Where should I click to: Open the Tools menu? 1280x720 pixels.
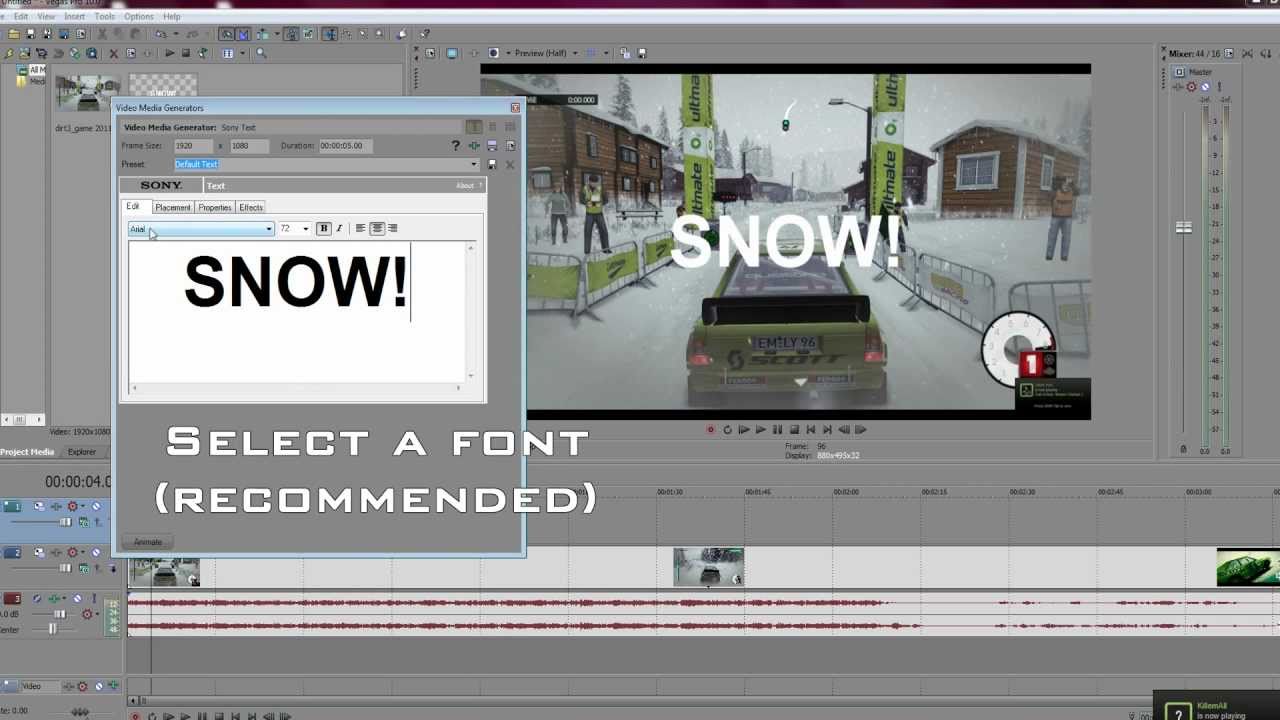(x=104, y=17)
